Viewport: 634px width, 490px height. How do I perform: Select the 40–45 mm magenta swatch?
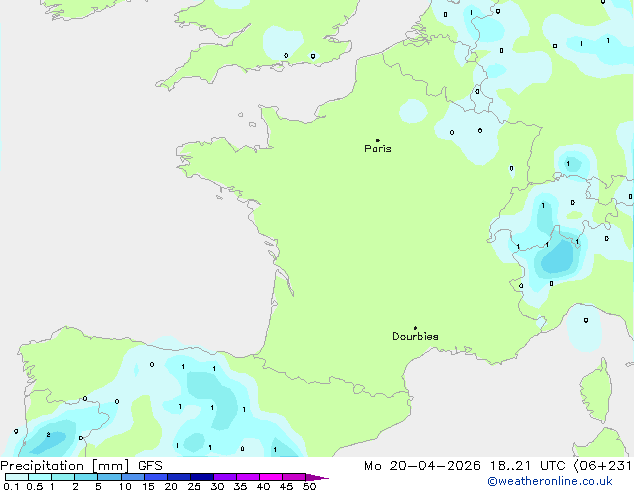tap(271, 477)
